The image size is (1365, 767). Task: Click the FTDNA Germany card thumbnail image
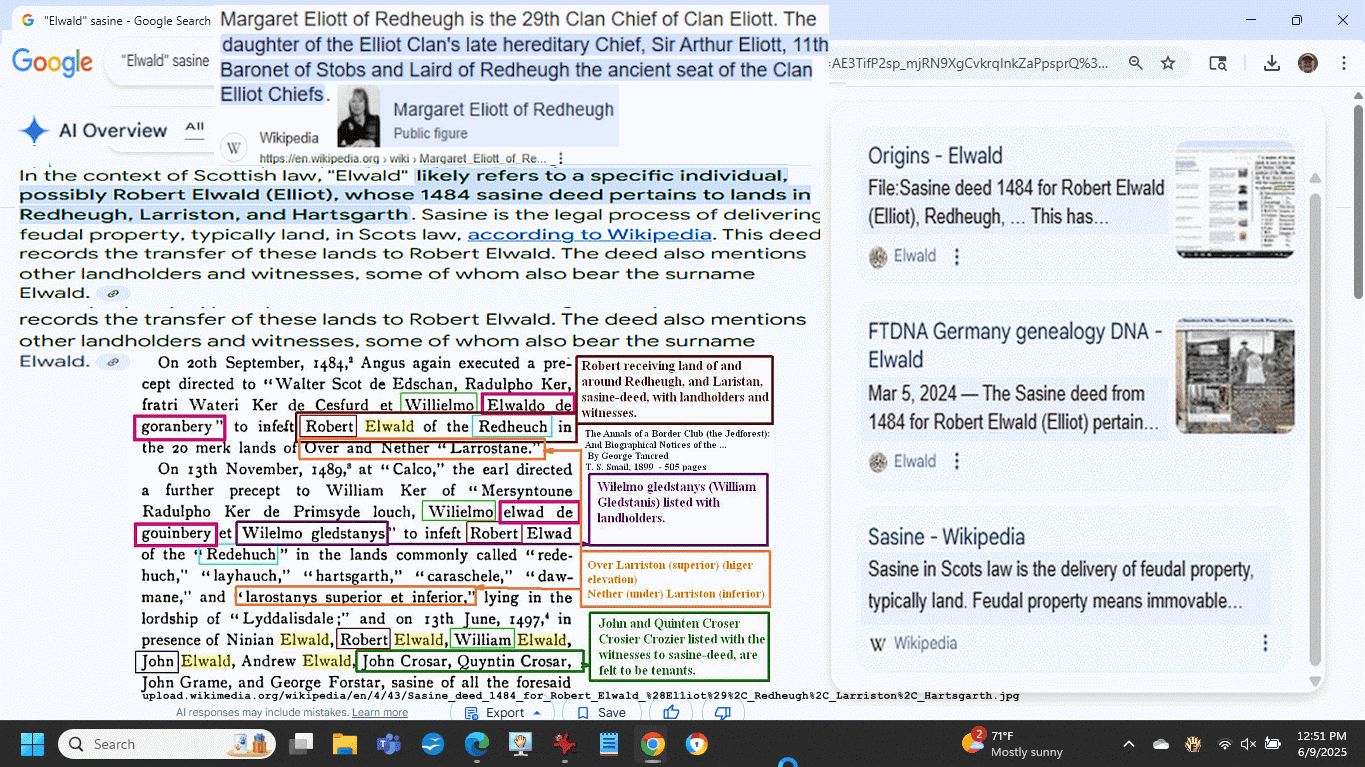point(1234,375)
